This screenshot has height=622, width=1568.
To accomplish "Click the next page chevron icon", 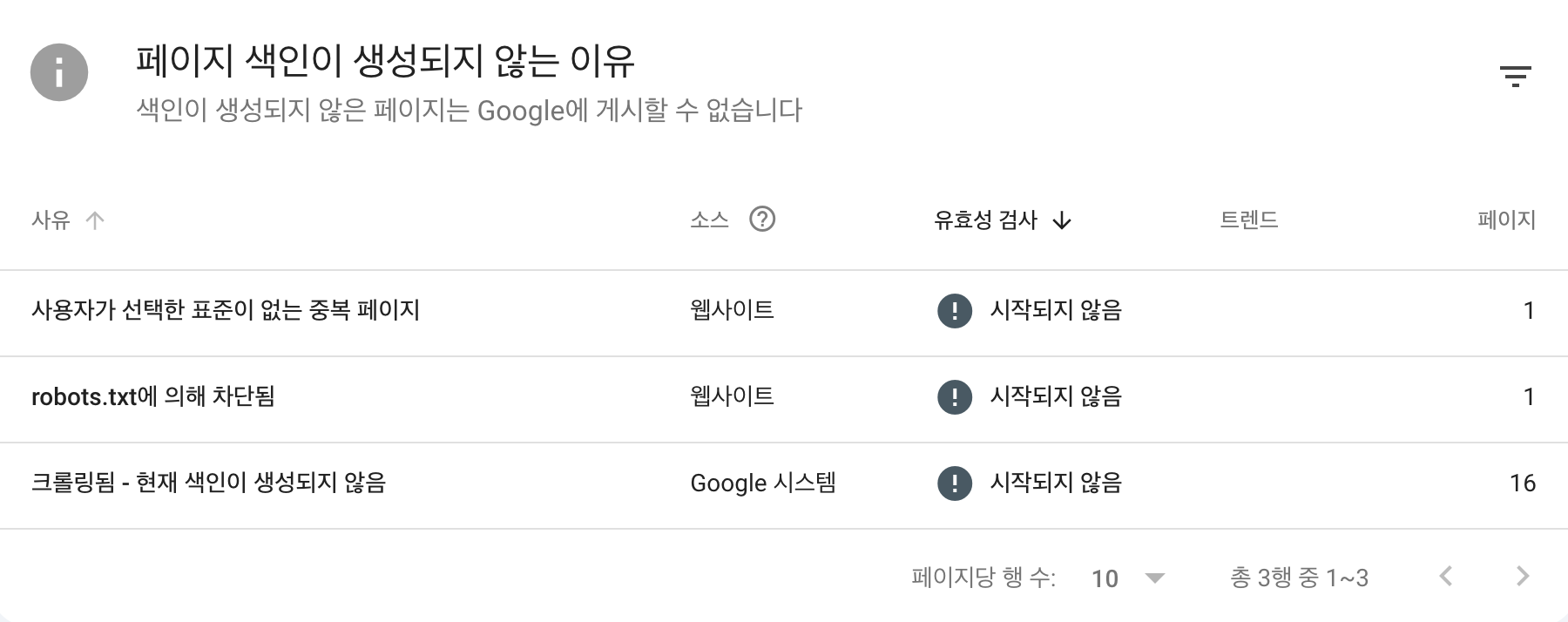I will [1523, 576].
